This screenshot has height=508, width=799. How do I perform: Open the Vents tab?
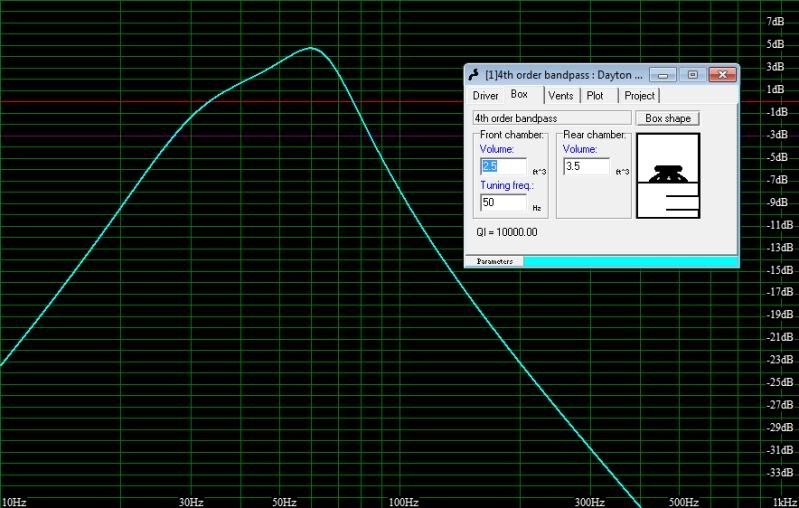coord(561,95)
